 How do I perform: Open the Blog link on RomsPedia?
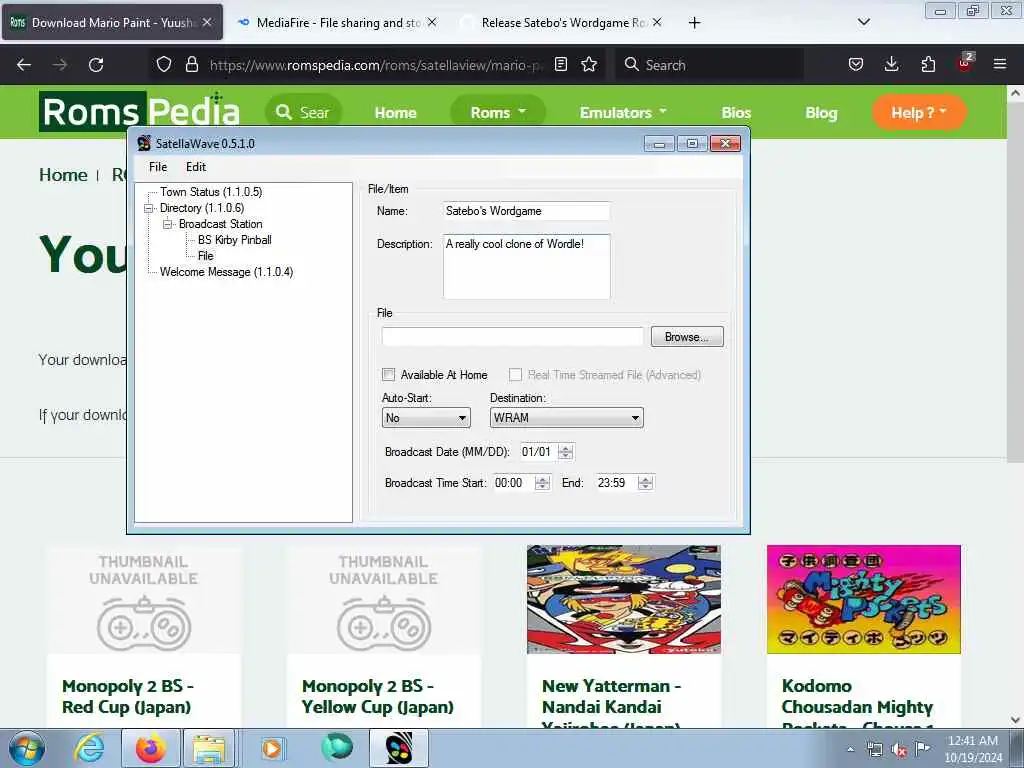click(x=821, y=112)
